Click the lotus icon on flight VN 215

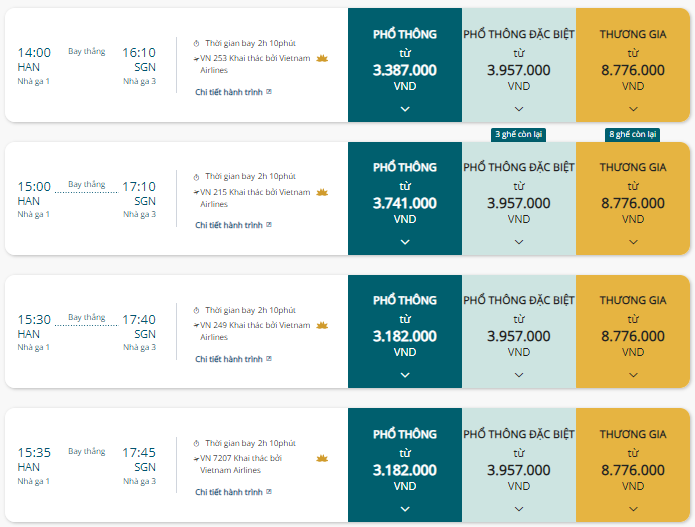coord(322,192)
